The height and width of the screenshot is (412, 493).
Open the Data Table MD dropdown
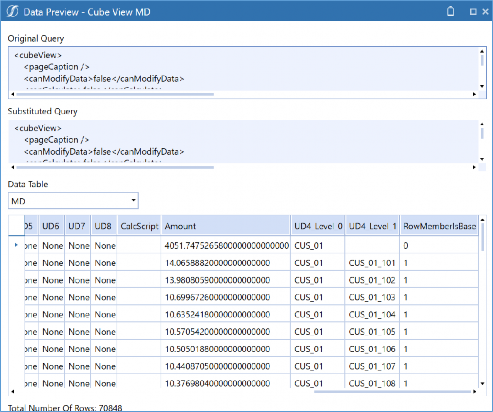click(73, 201)
